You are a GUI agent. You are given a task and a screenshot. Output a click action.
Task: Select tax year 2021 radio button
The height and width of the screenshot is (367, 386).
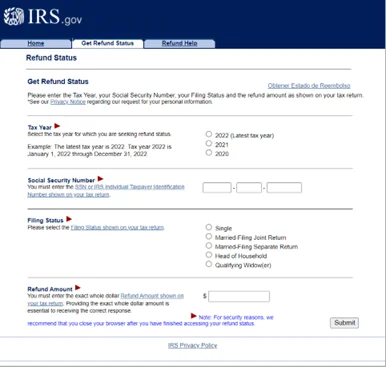point(209,143)
